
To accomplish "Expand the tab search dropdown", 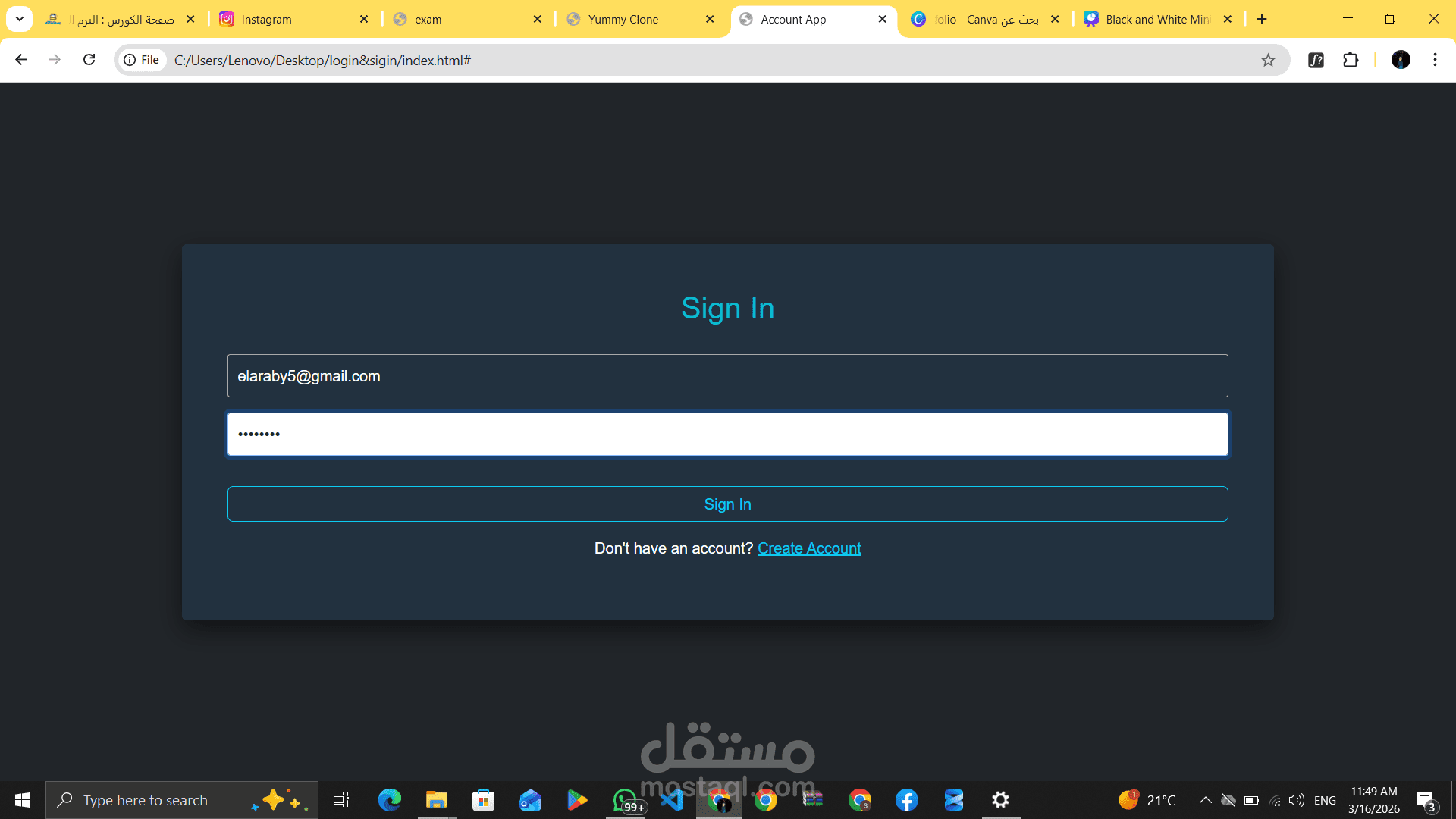I will 20,19.
